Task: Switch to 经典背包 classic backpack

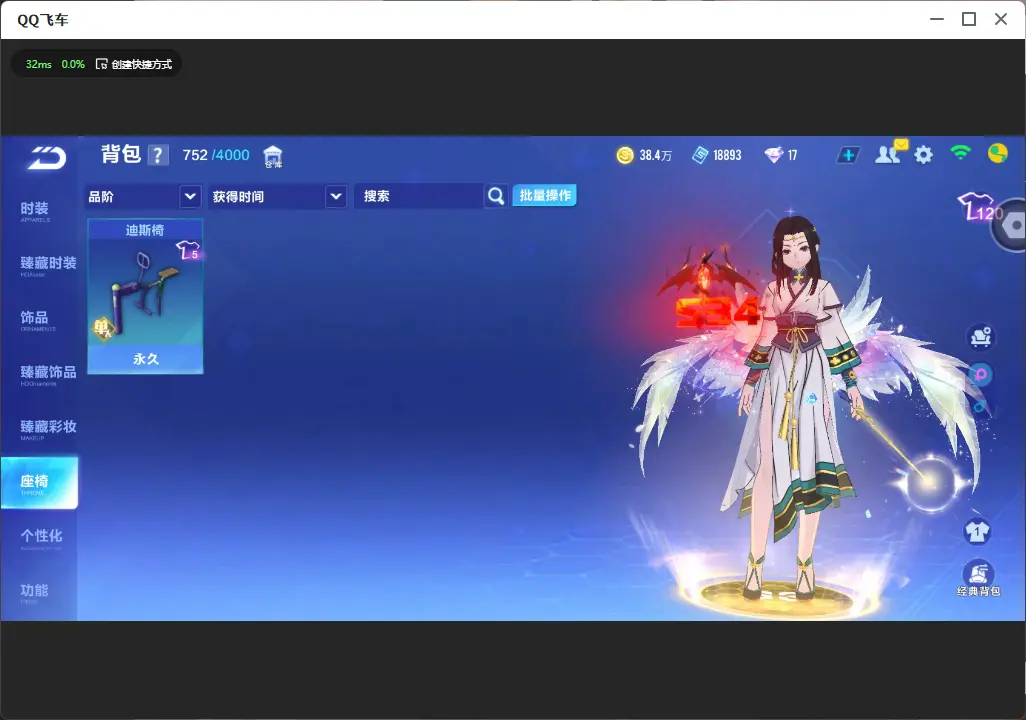Action: coord(978,579)
